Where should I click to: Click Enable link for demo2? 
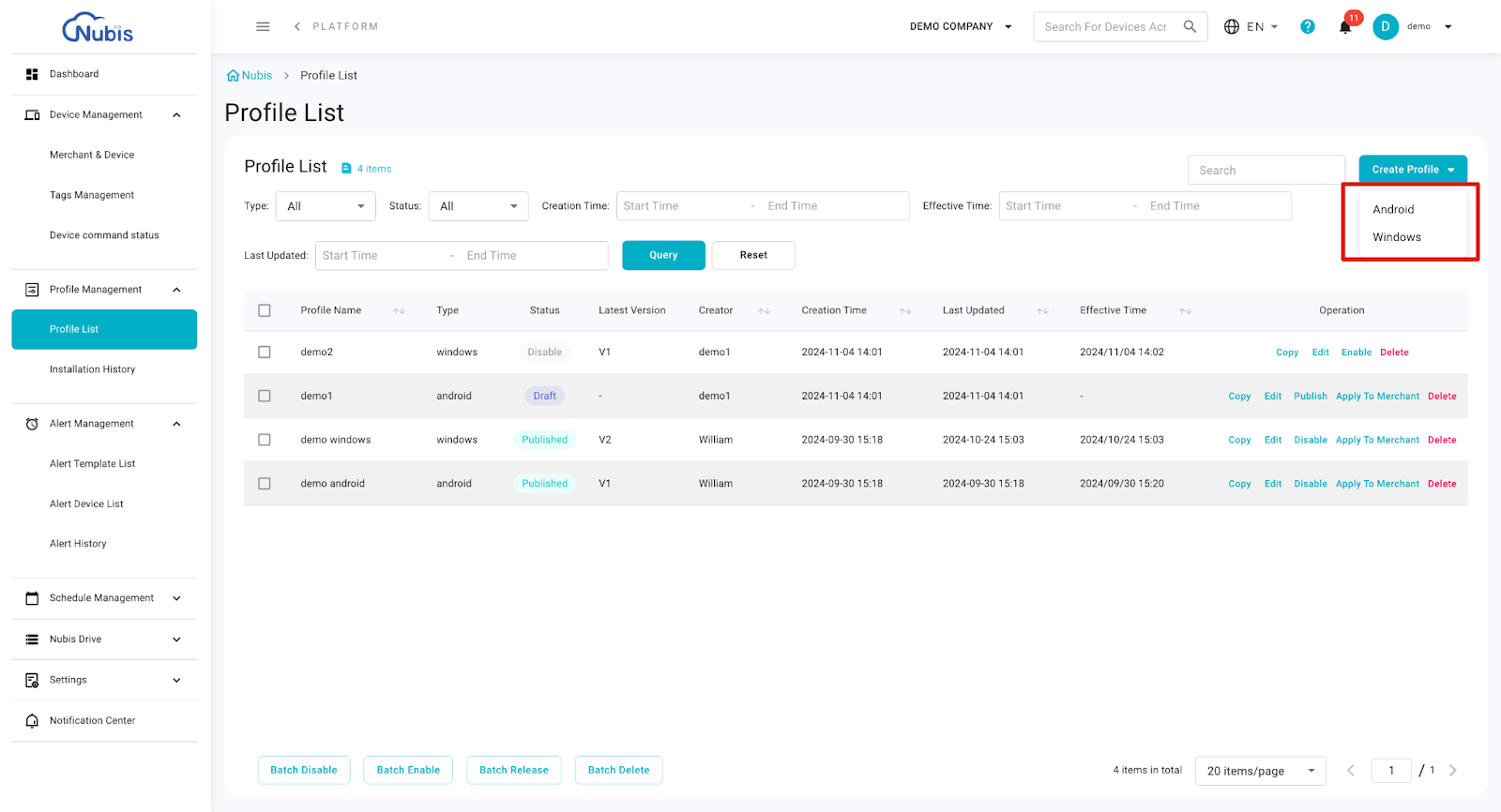click(1357, 353)
